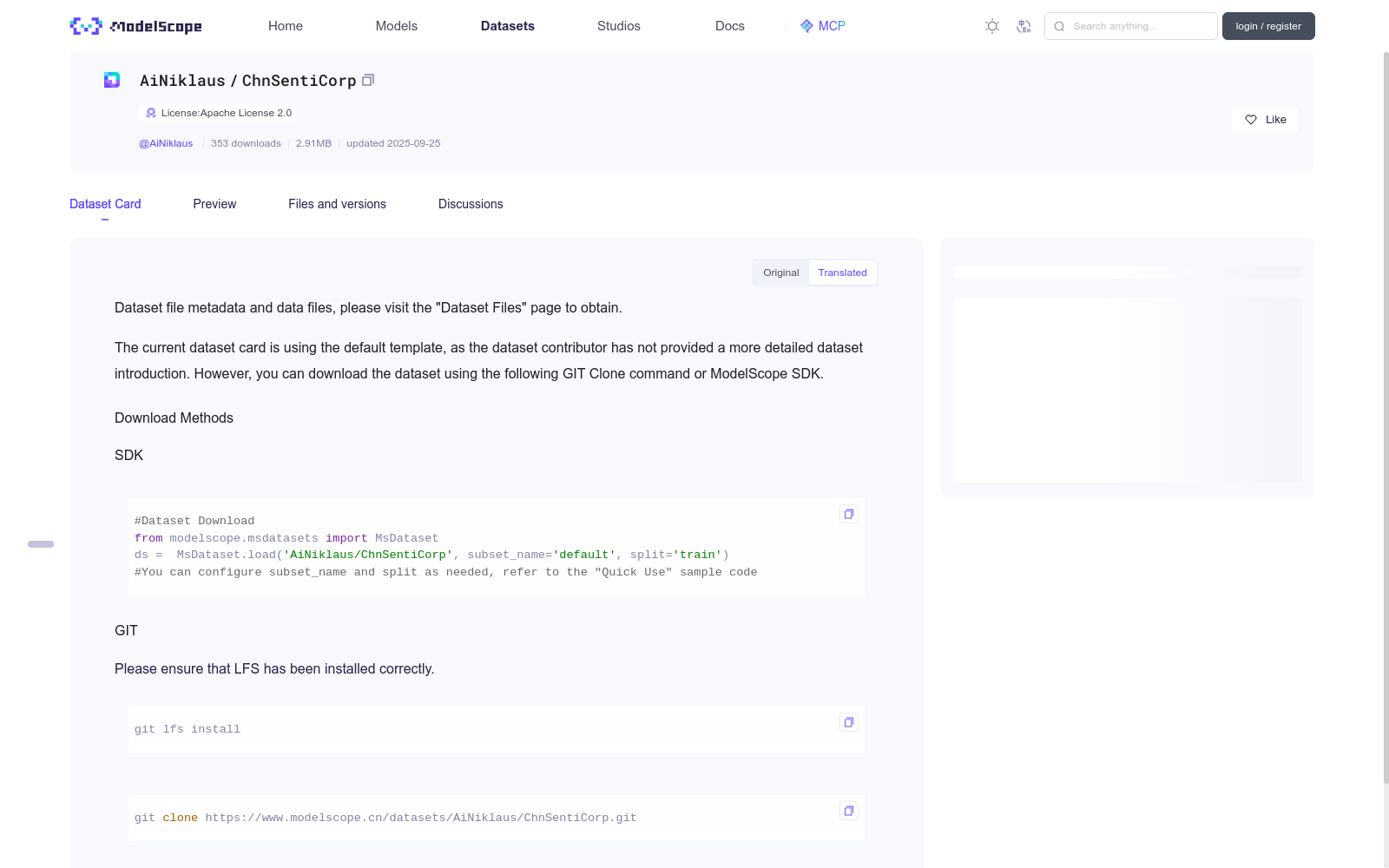
Task: Select the Dataset Card tab
Action: (x=105, y=204)
